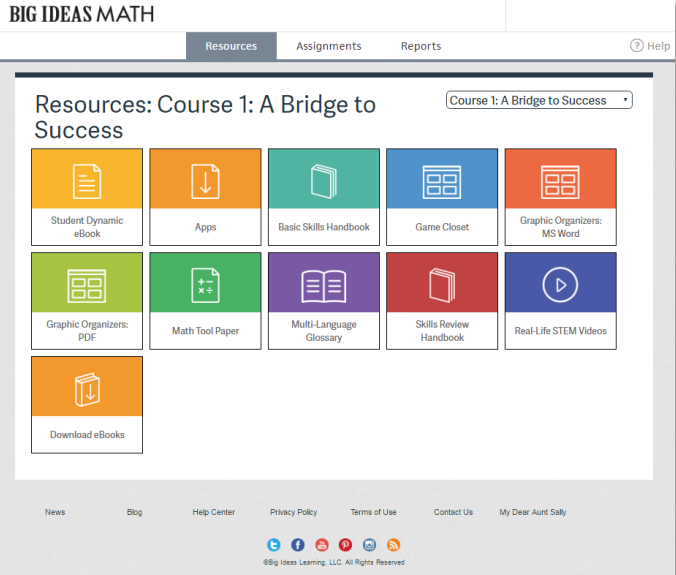Image resolution: width=676 pixels, height=575 pixels.
Task: Select the Resources tab
Action: coord(231,46)
